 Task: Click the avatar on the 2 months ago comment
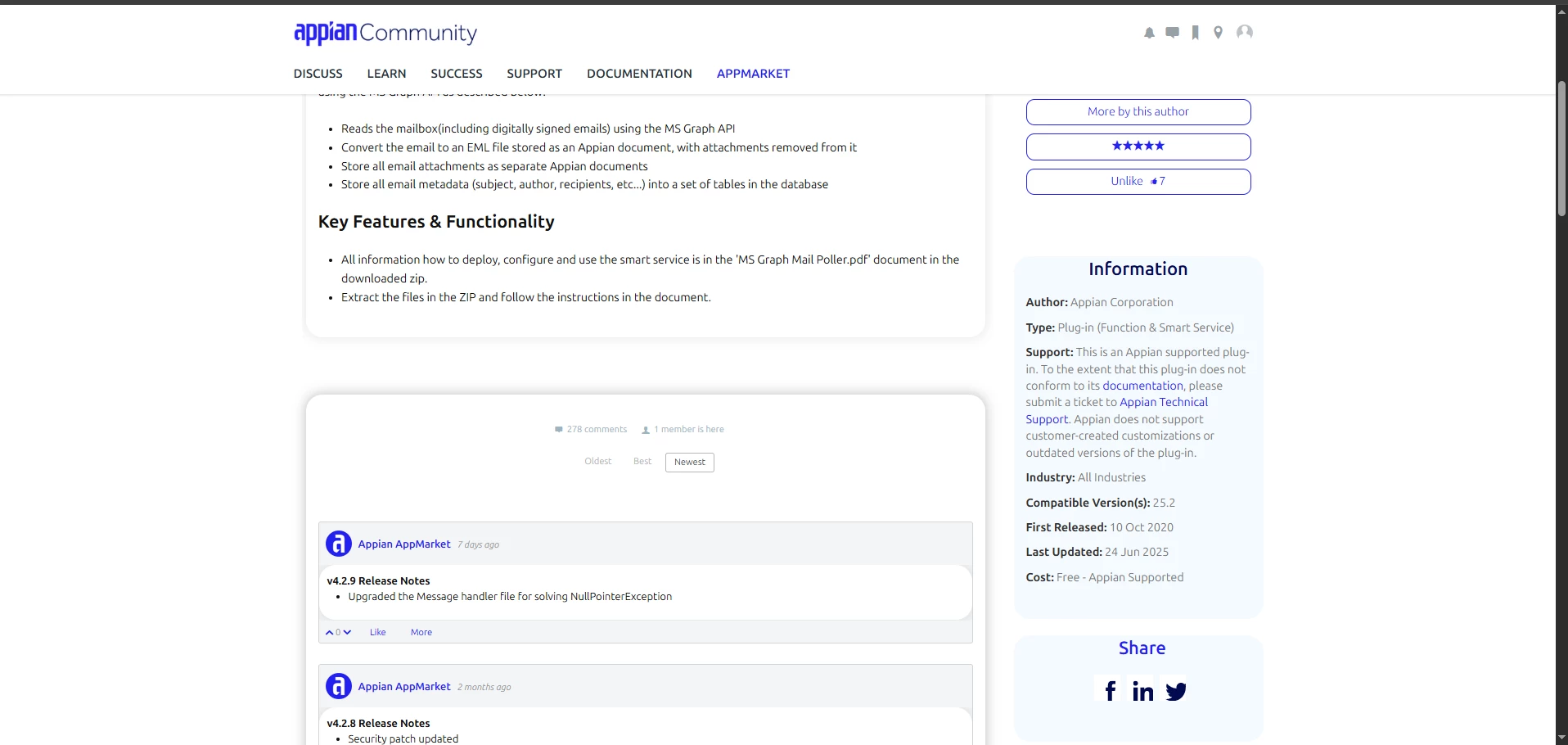(x=339, y=686)
